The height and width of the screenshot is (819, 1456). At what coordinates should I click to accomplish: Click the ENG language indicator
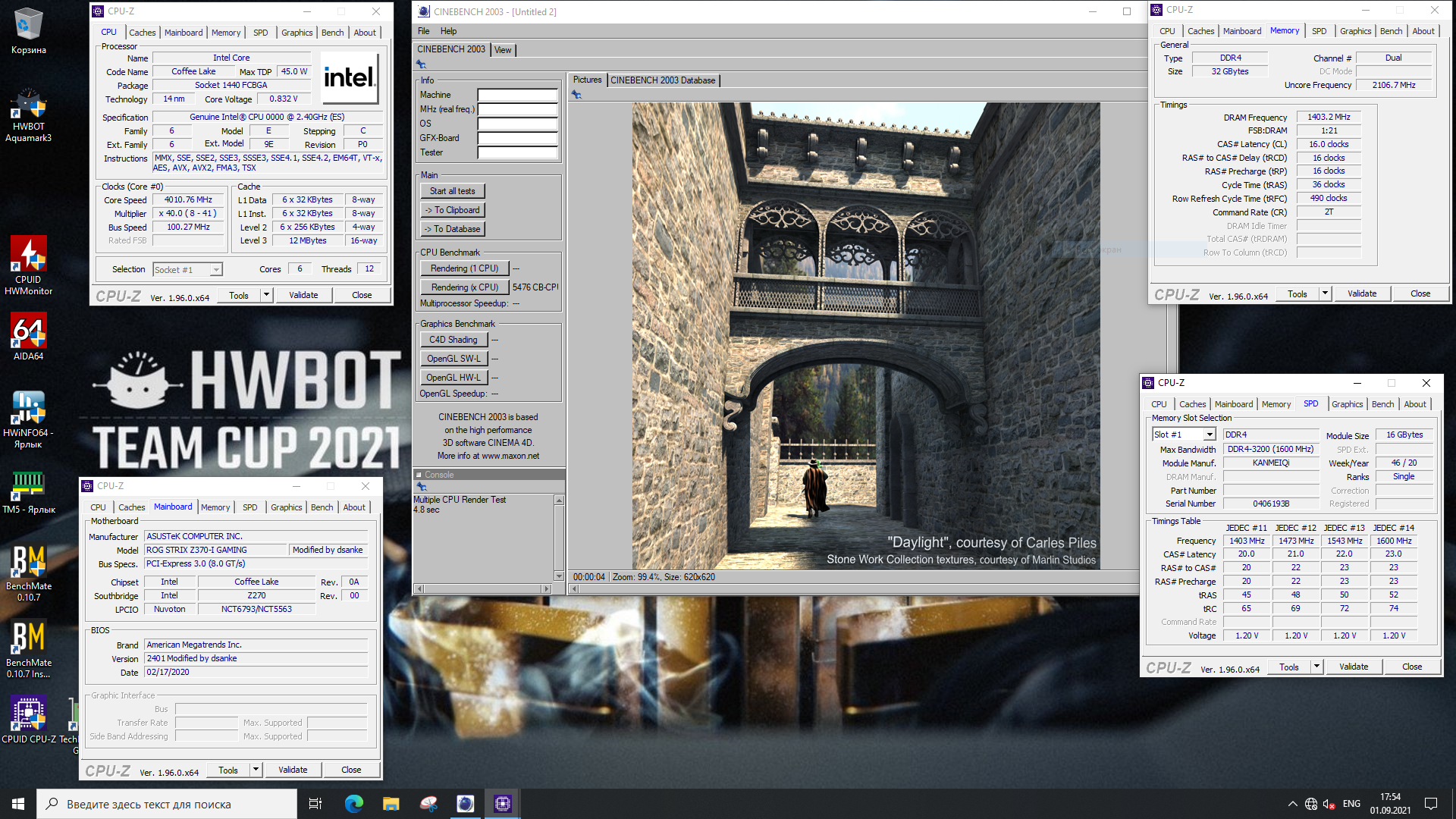pyautogui.click(x=1351, y=804)
